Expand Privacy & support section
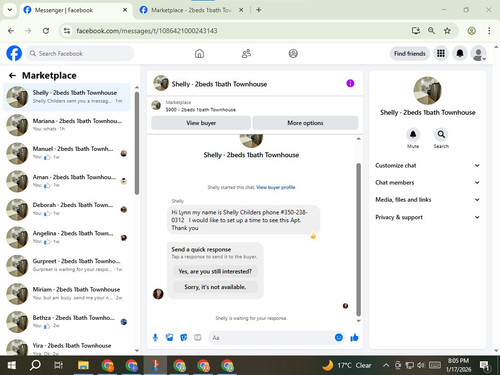 (x=427, y=217)
